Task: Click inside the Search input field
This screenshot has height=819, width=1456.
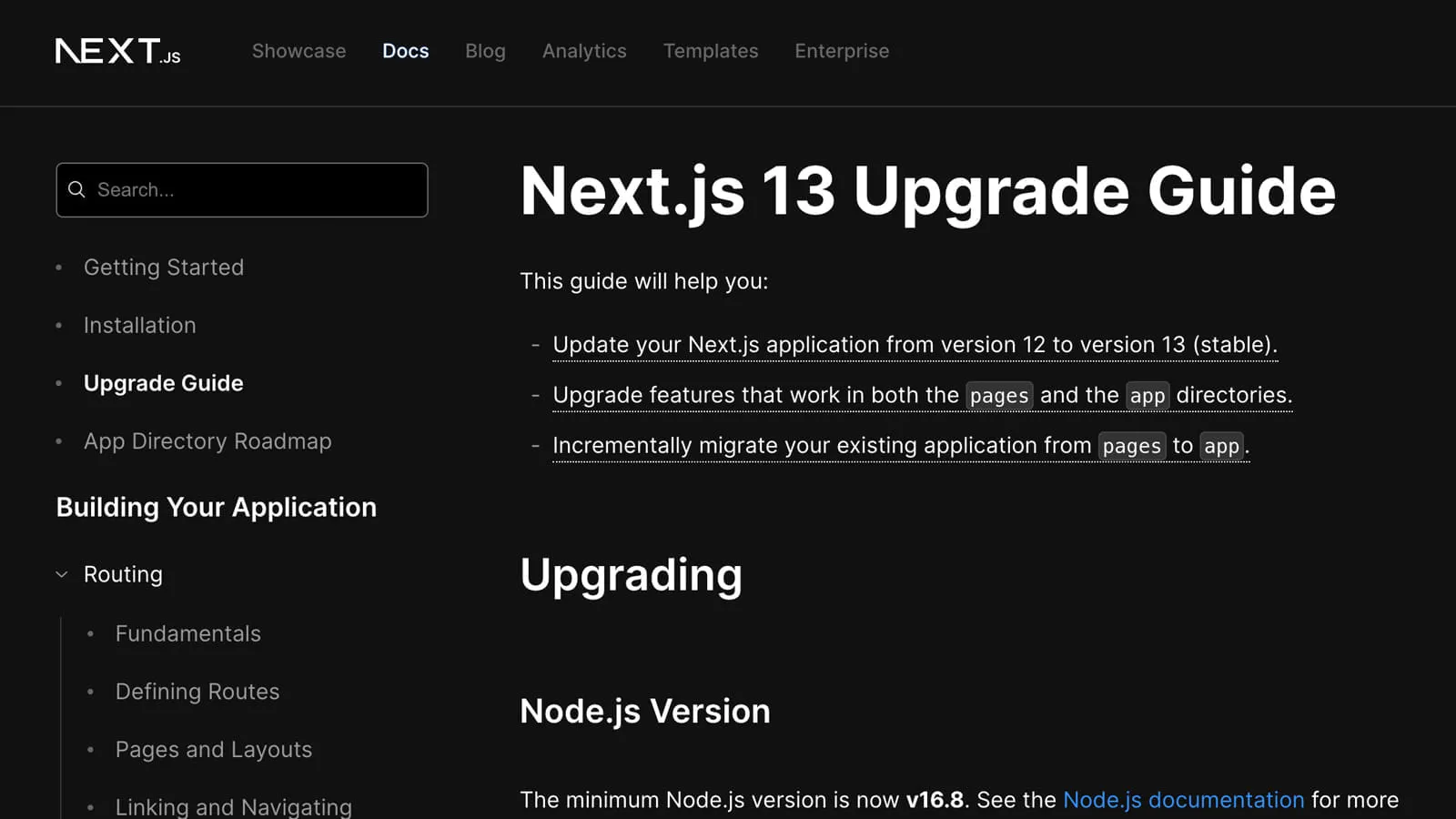Action: point(241,190)
